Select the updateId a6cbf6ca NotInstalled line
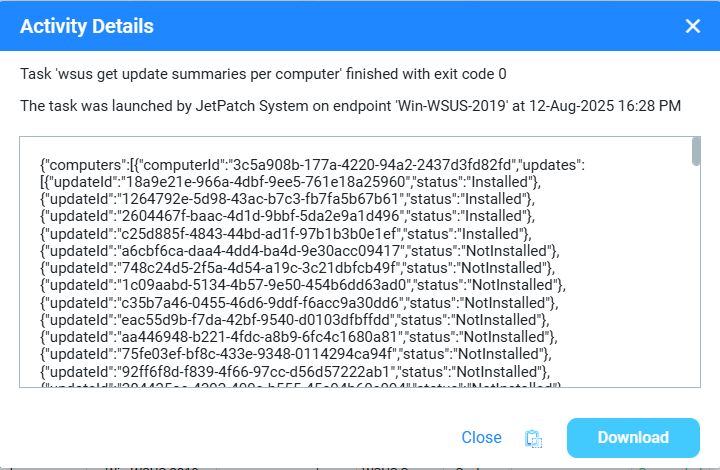Image resolution: width=720 pixels, height=470 pixels. 300,250
